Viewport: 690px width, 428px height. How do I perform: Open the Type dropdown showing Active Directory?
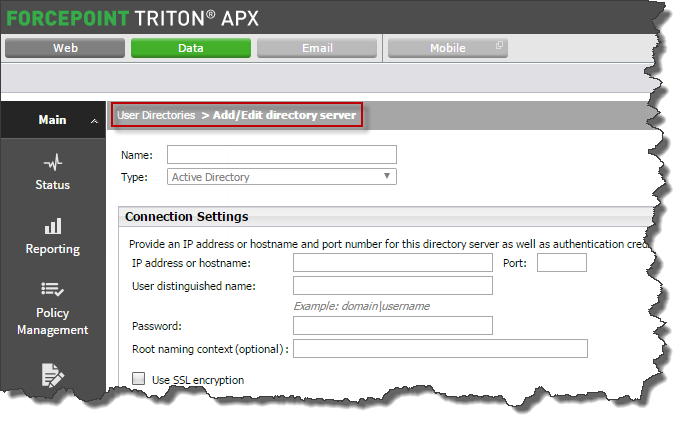(x=282, y=177)
